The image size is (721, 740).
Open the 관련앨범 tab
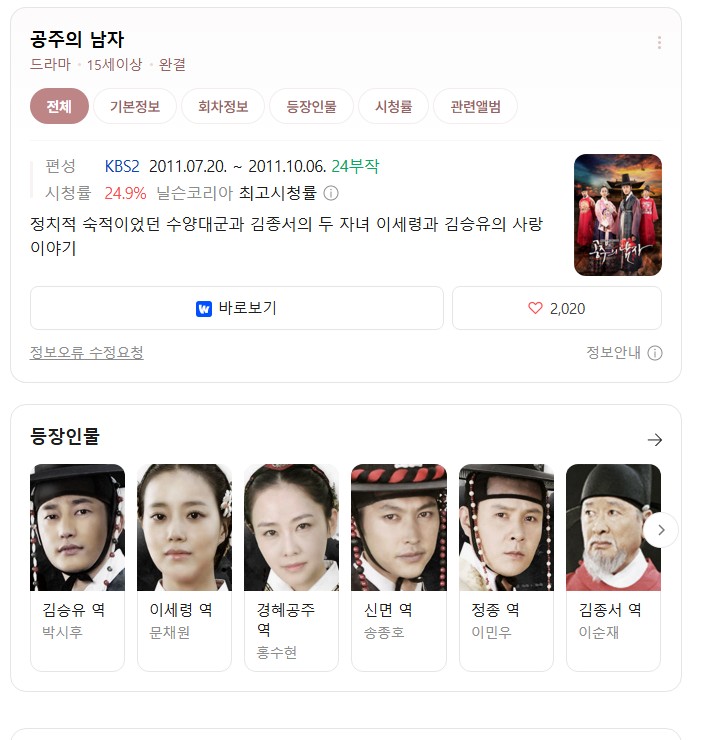click(x=475, y=106)
